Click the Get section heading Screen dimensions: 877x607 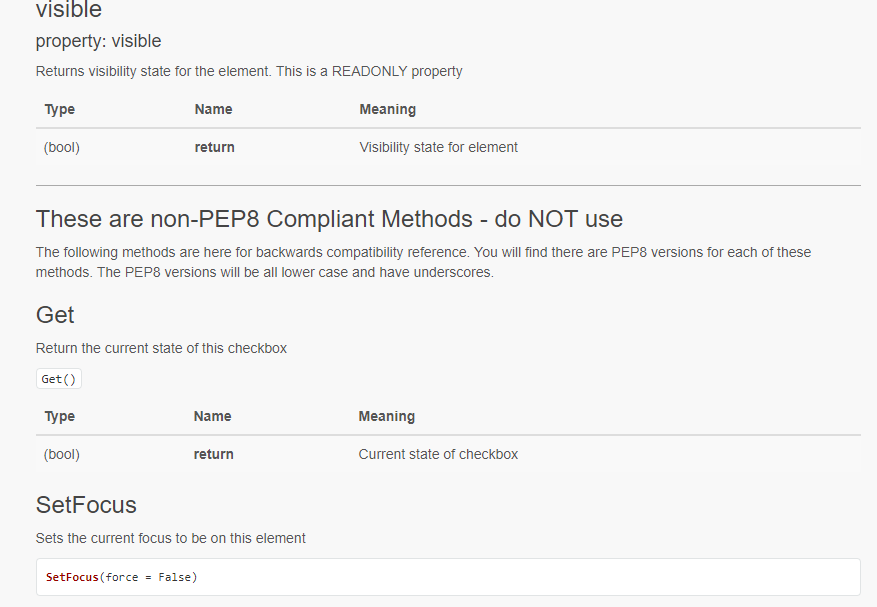[53, 314]
